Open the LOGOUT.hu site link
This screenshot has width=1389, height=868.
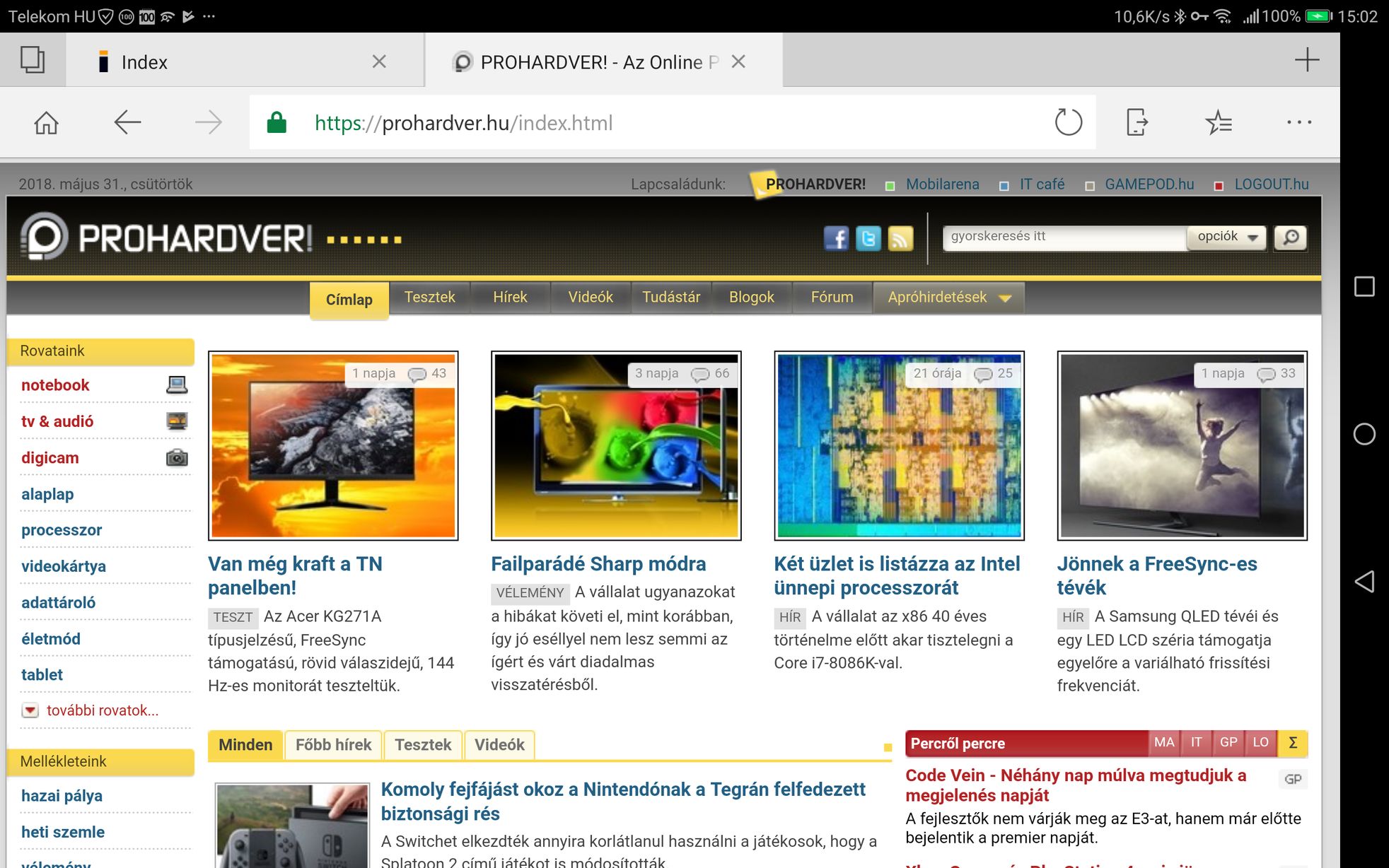click(1271, 184)
